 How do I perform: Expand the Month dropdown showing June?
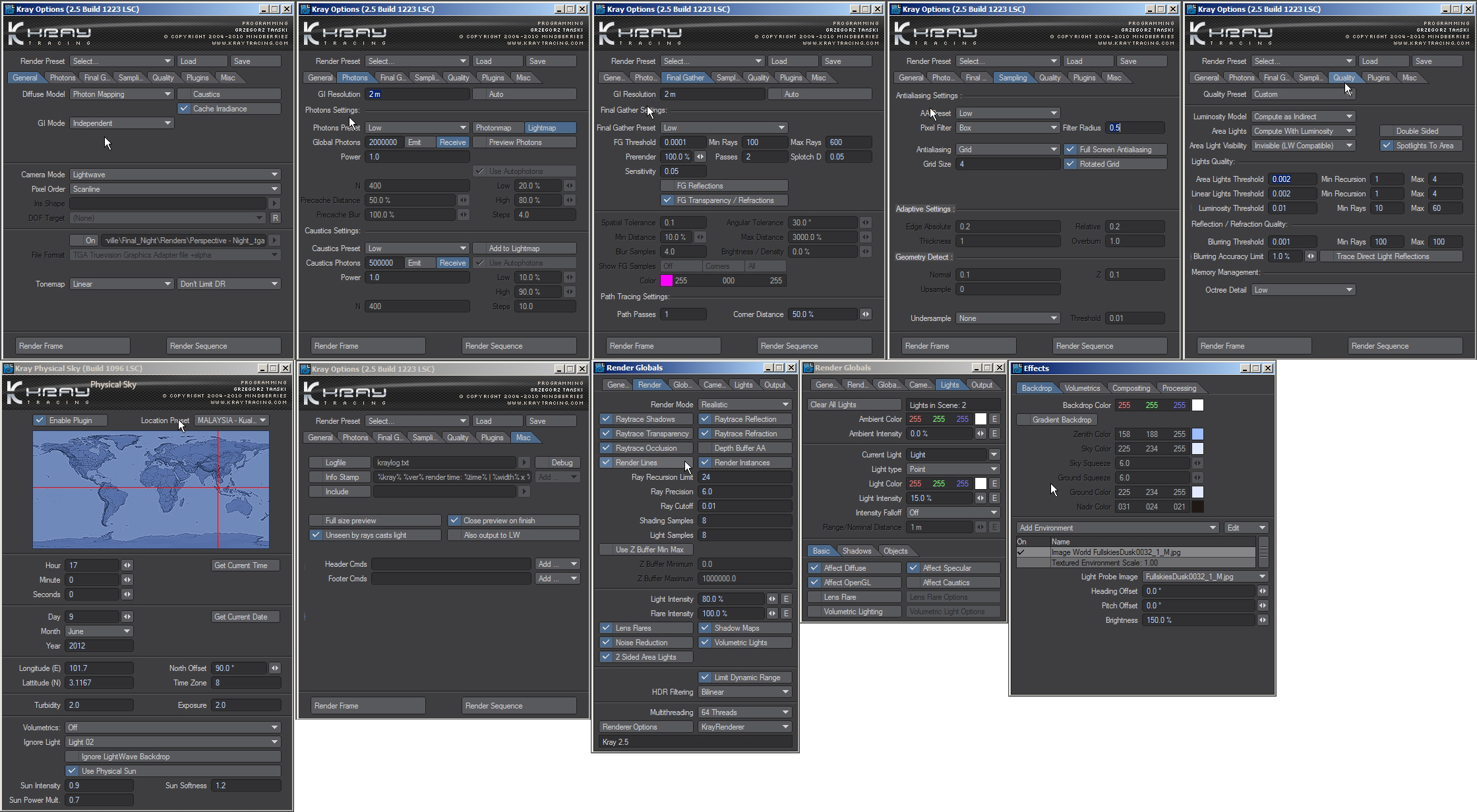[x=99, y=631]
